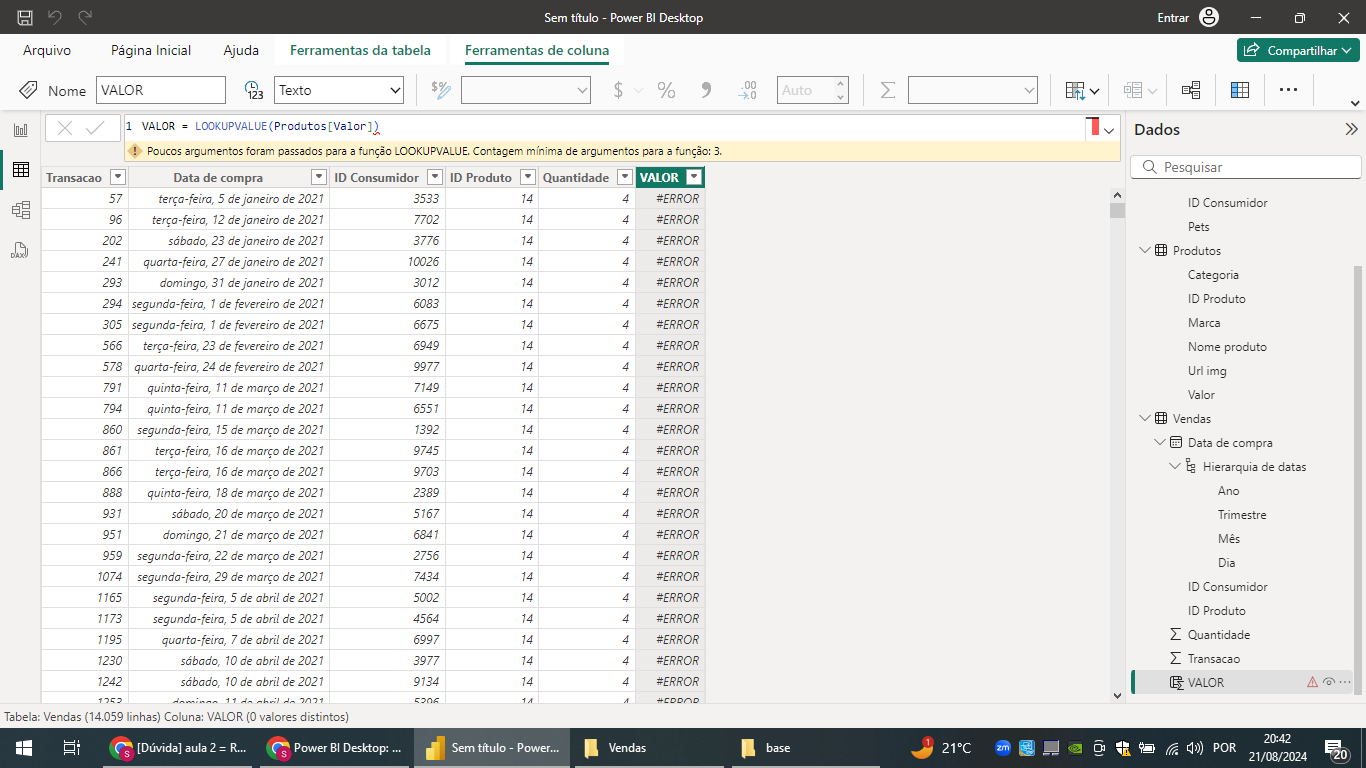Commit the formula with the checkmark icon
Screen dimensions: 1366x768
click(96, 128)
